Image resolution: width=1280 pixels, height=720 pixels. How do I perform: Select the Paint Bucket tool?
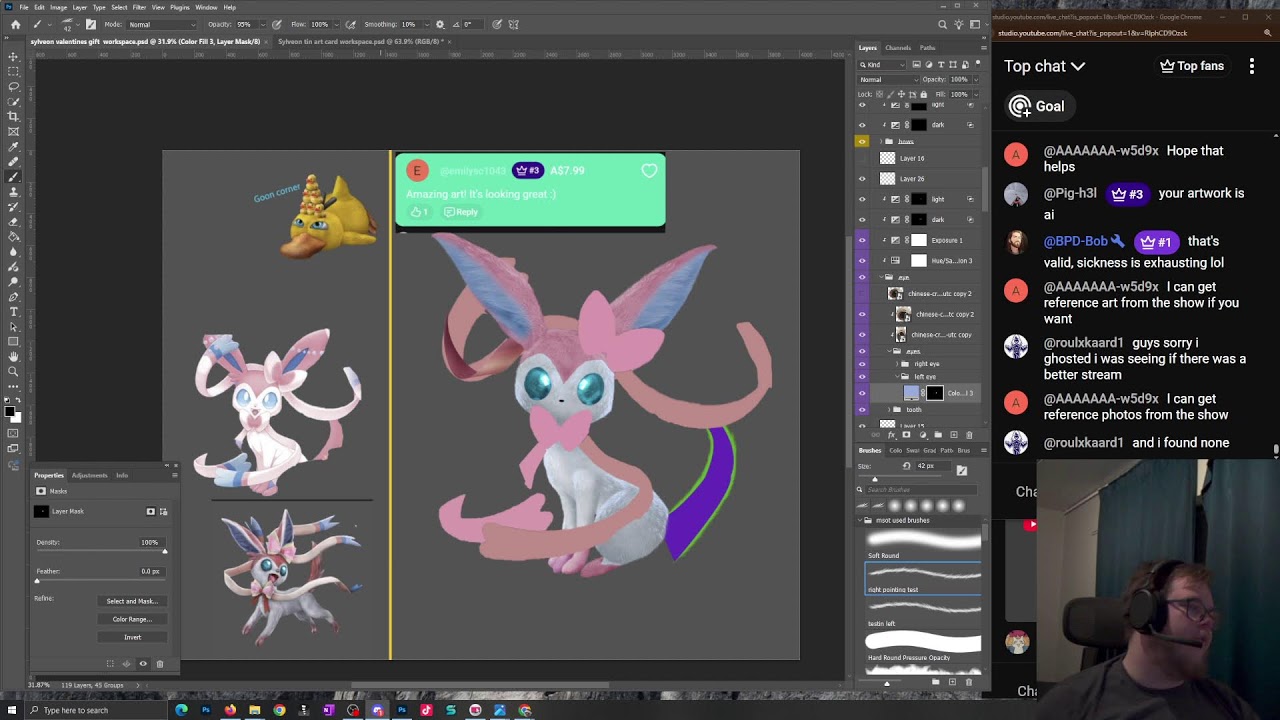pos(14,236)
